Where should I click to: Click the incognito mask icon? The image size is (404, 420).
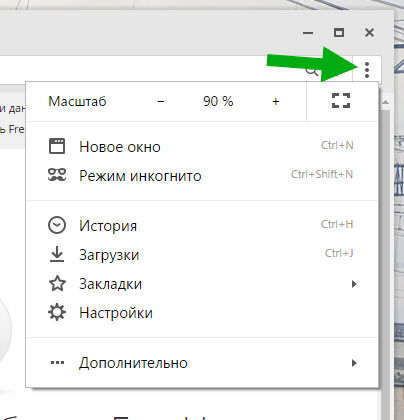tap(57, 175)
